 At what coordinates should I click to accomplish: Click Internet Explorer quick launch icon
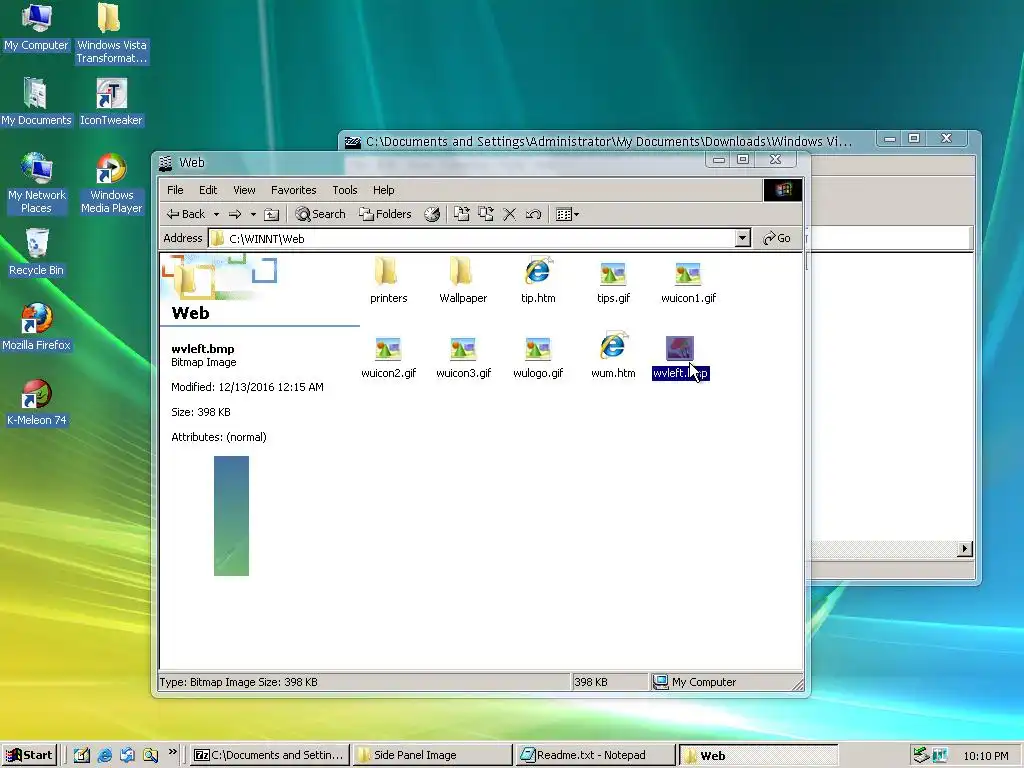[104, 756]
